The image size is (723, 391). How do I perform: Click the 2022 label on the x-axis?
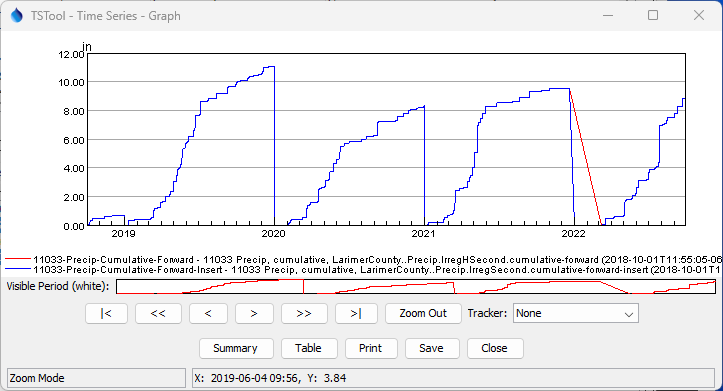point(573,234)
